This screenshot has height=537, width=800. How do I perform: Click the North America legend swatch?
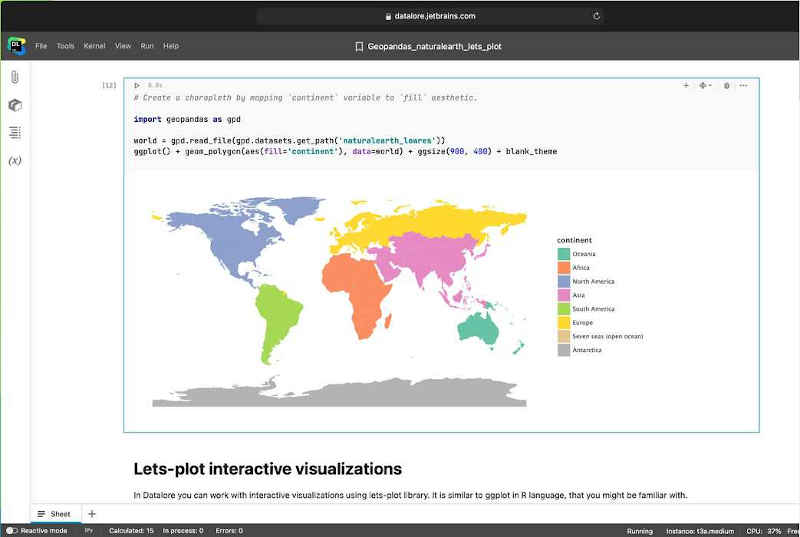(563, 281)
